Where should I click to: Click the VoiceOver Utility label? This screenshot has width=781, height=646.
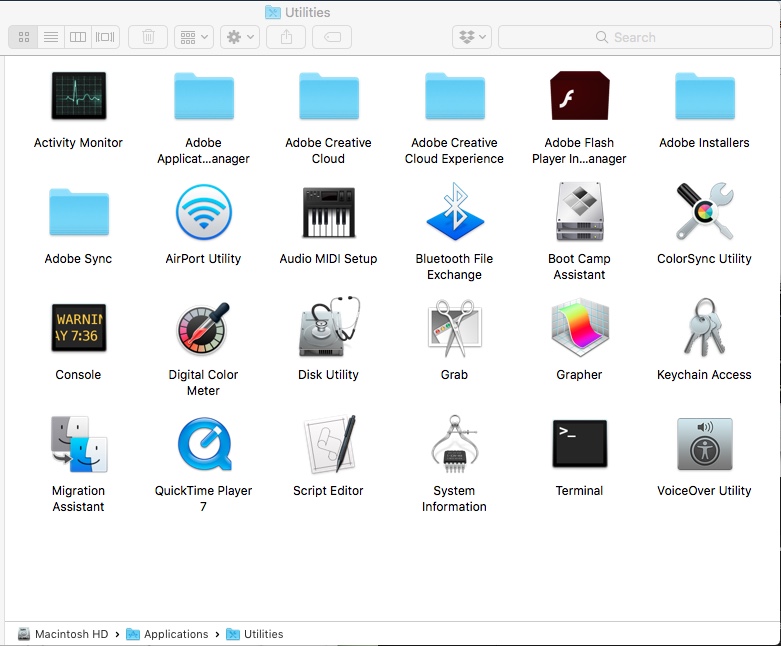coord(704,491)
